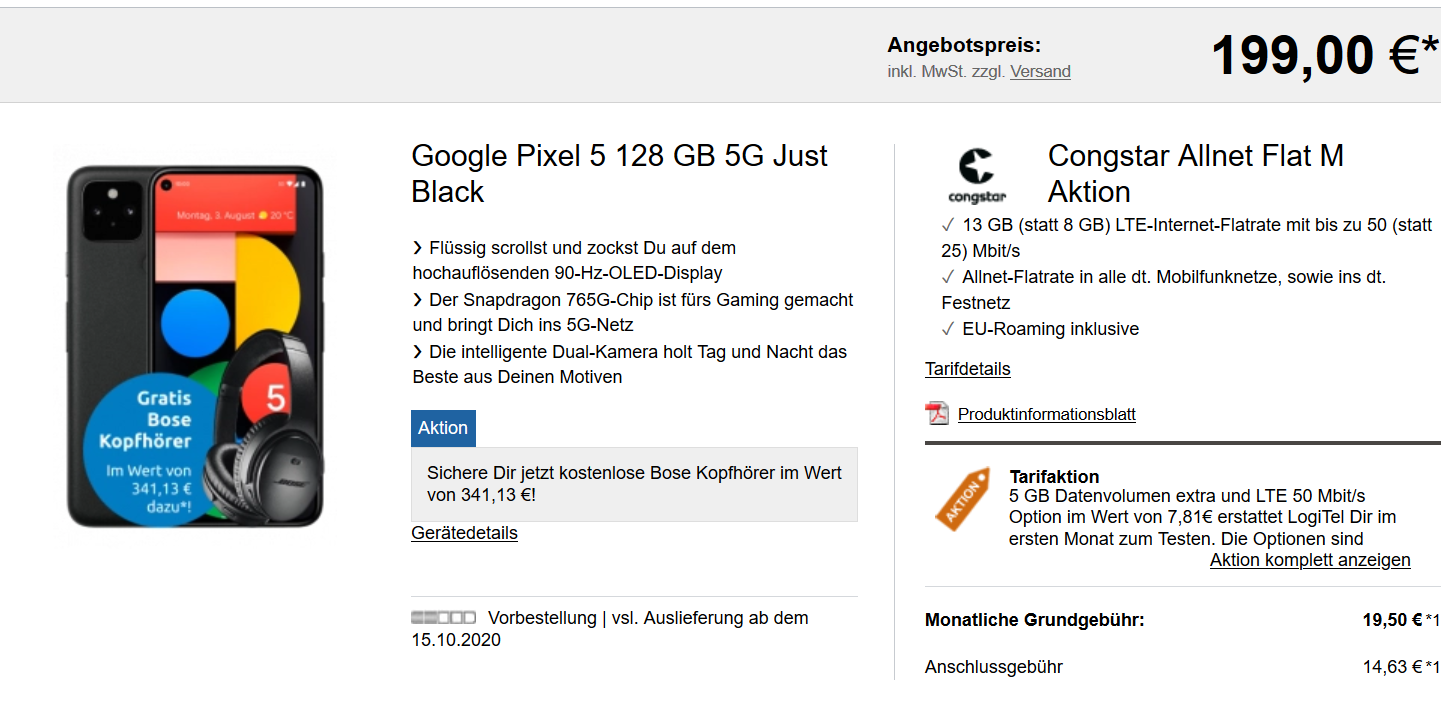Open the Produktinformationsblatt document link
Screen dimensions: 1441x704
(1046, 414)
